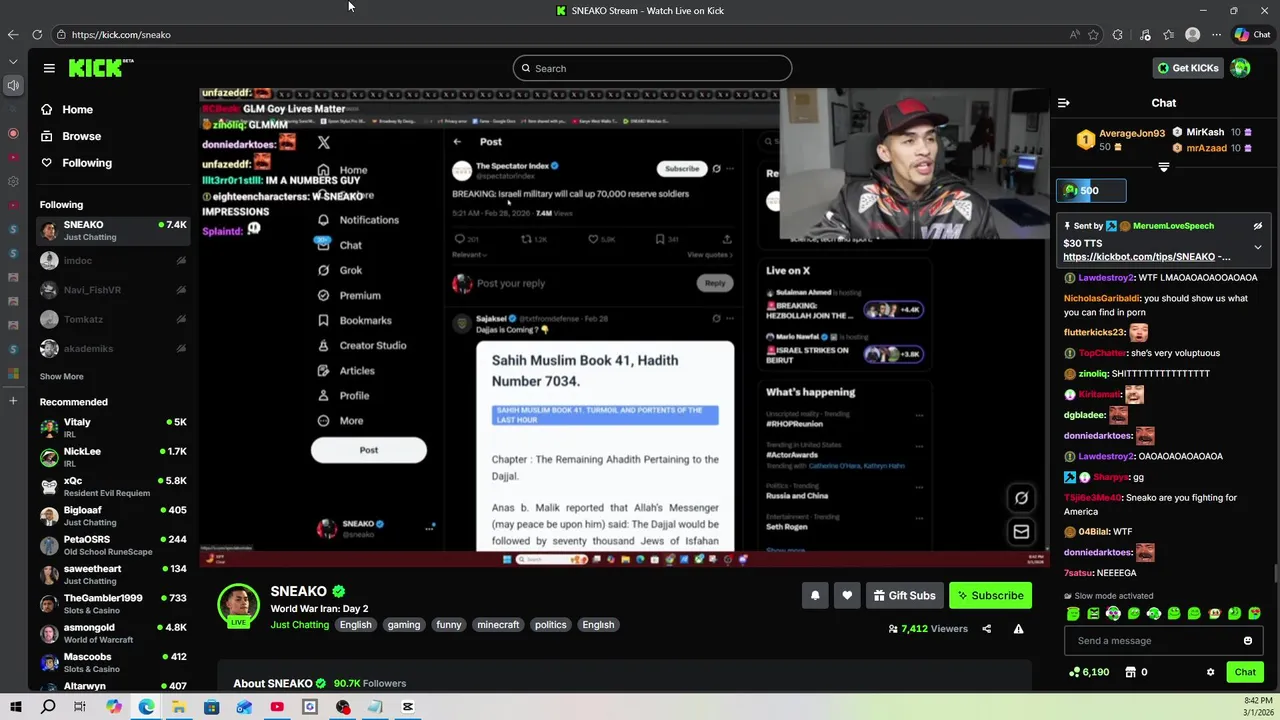
Task: Click the Get KICKs button
Action: pyautogui.click(x=1188, y=68)
